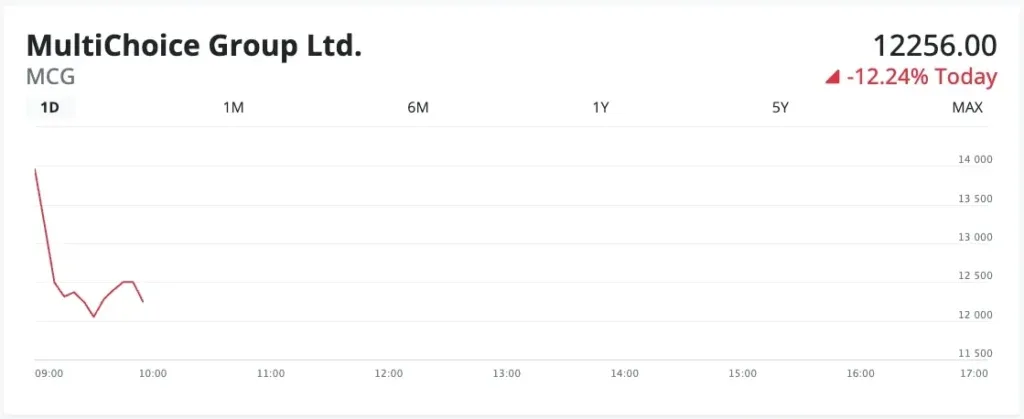Click the 13:00 time axis label

pyautogui.click(x=507, y=374)
